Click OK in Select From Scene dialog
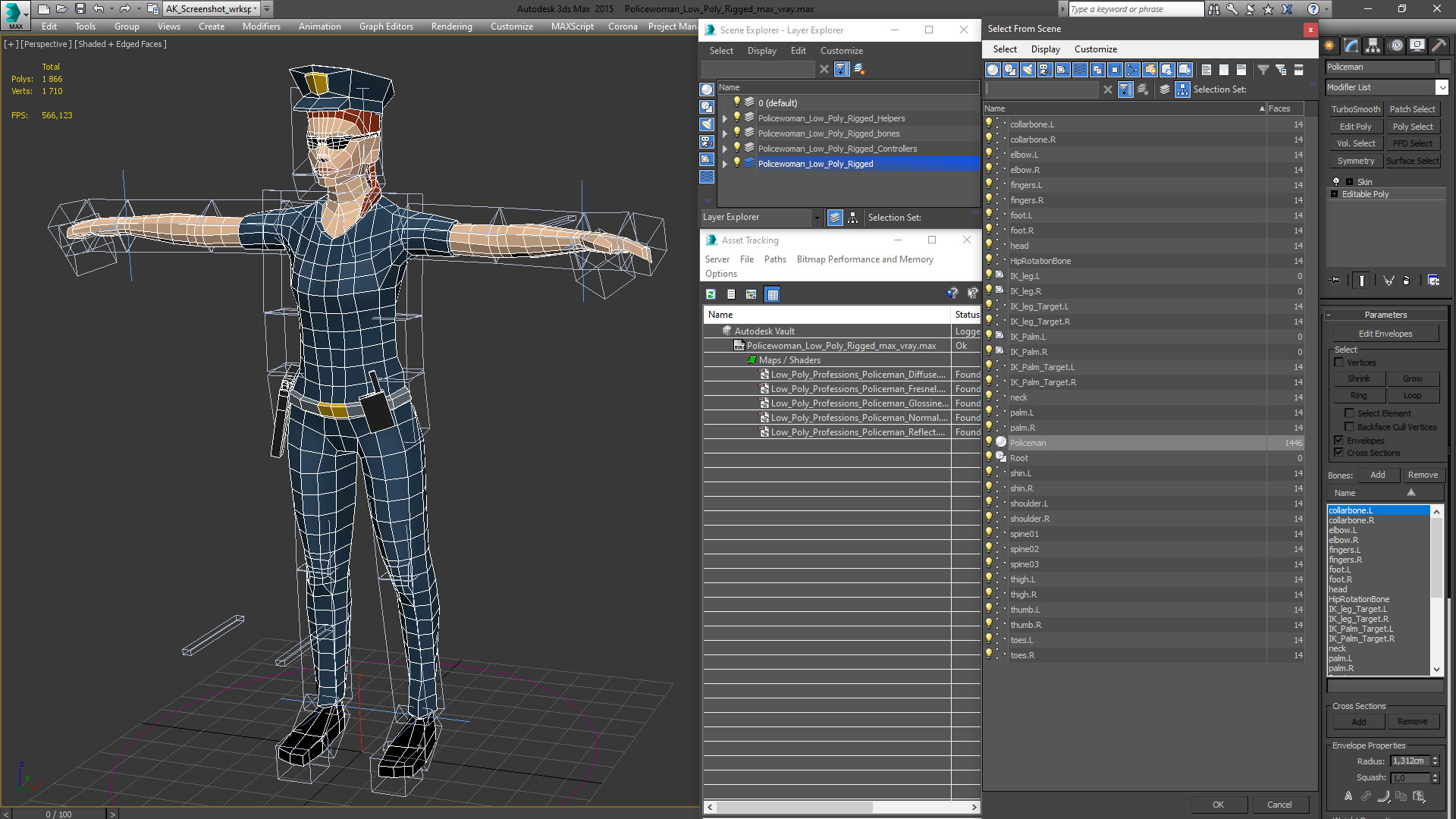 [x=1218, y=805]
